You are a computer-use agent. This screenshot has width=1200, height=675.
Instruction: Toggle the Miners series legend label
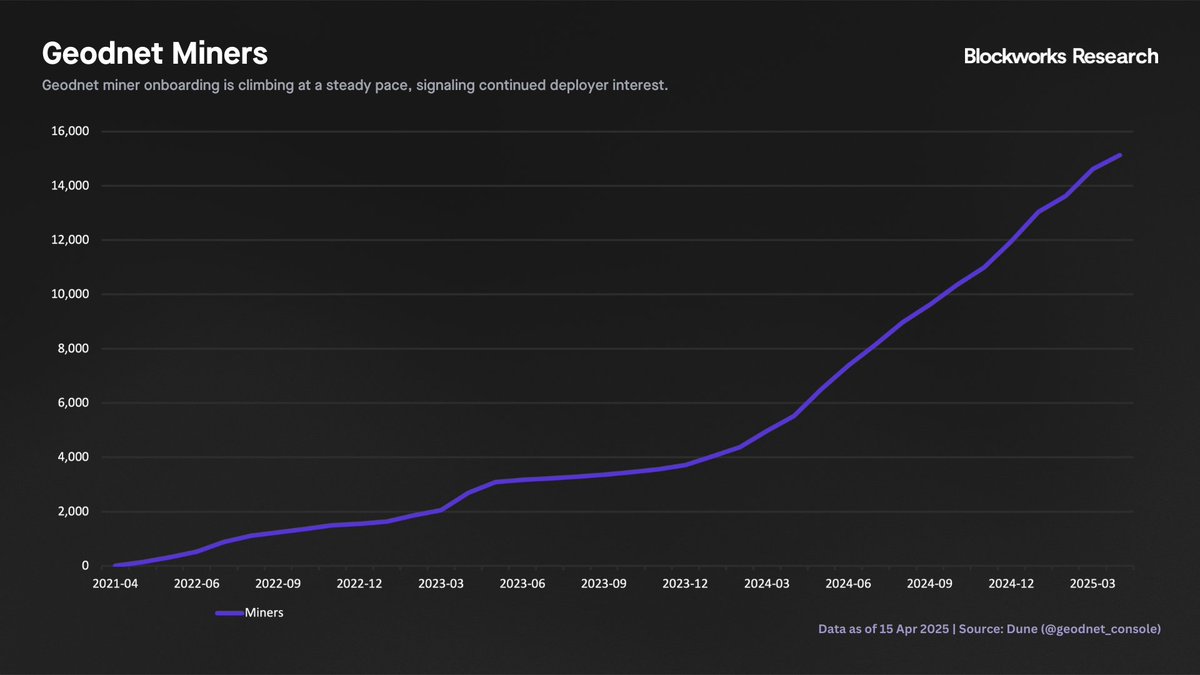(x=264, y=613)
